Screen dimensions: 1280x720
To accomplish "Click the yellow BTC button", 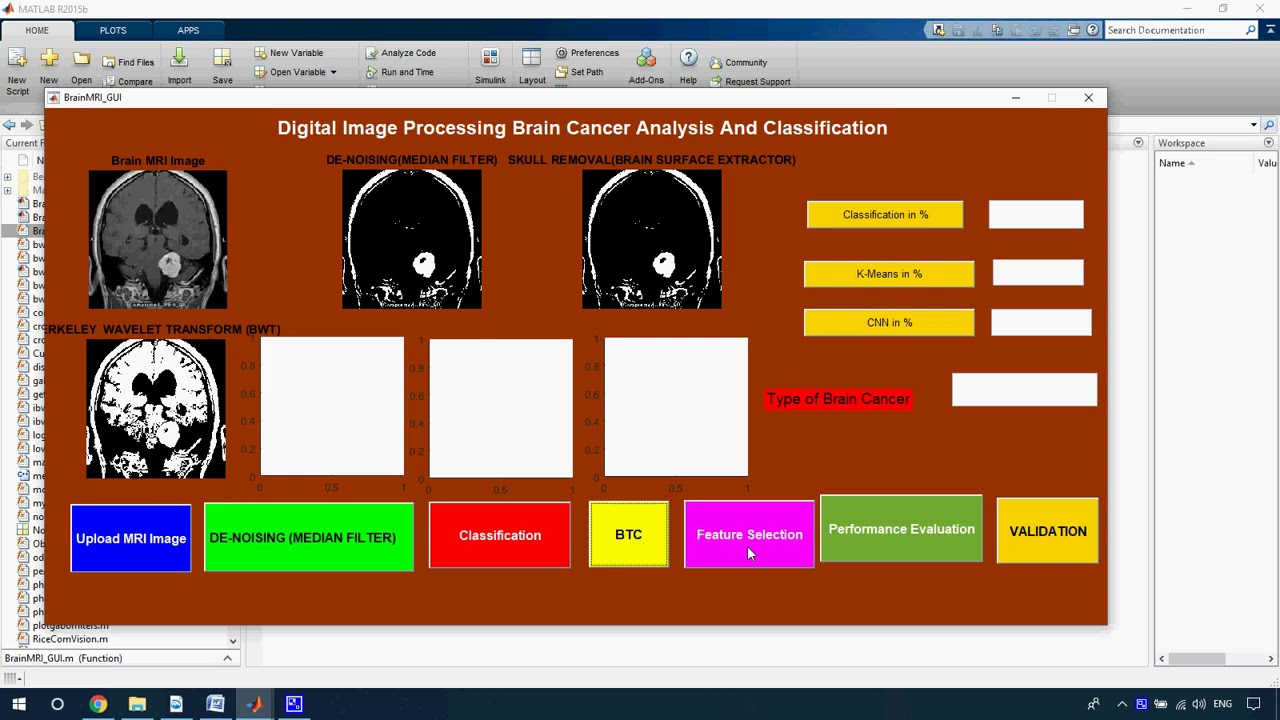I will pos(629,535).
